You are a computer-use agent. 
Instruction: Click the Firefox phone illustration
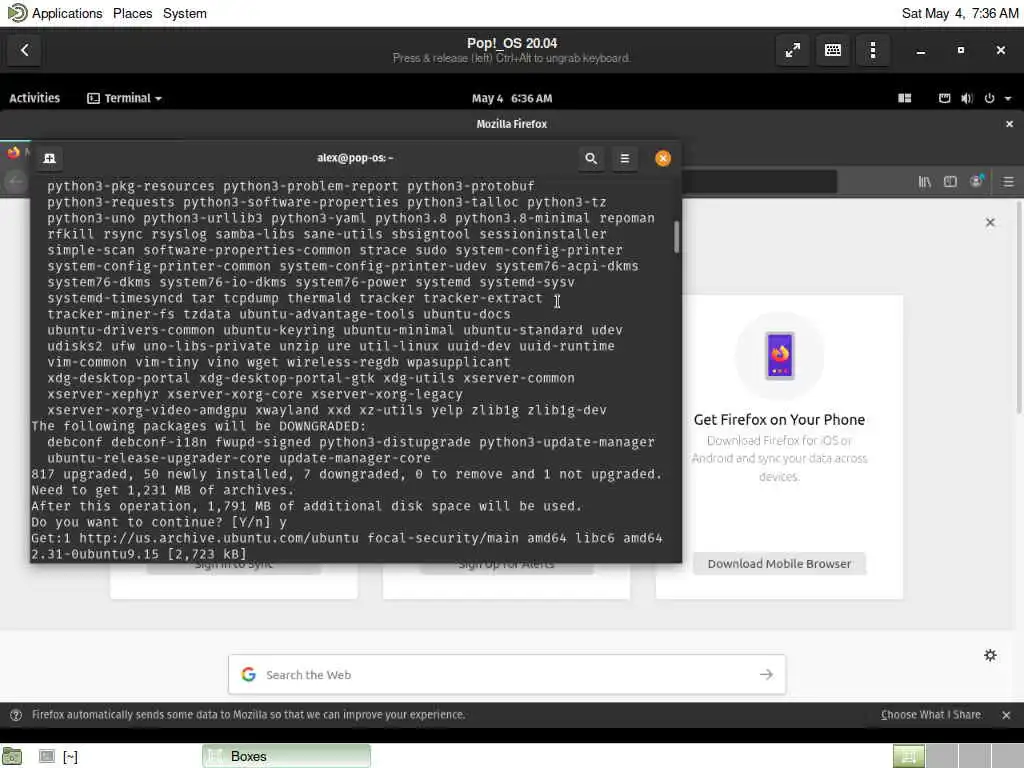(x=780, y=355)
